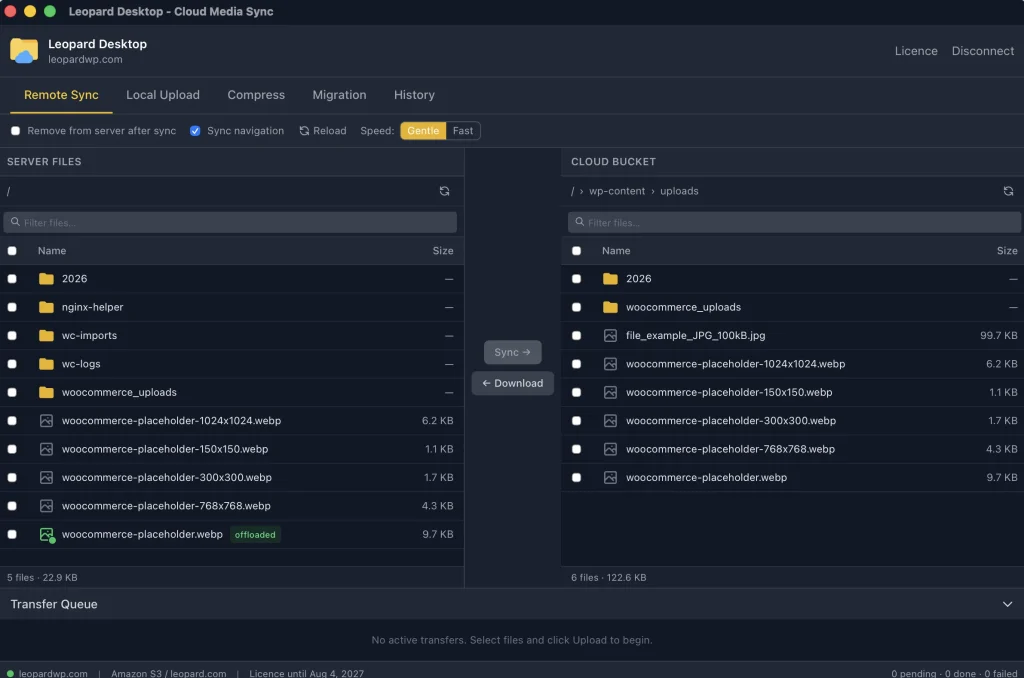This screenshot has height=678, width=1024.
Task: Check the wc-imports folder checkbox
Action: pyautogui.click(x=12, y=336)
